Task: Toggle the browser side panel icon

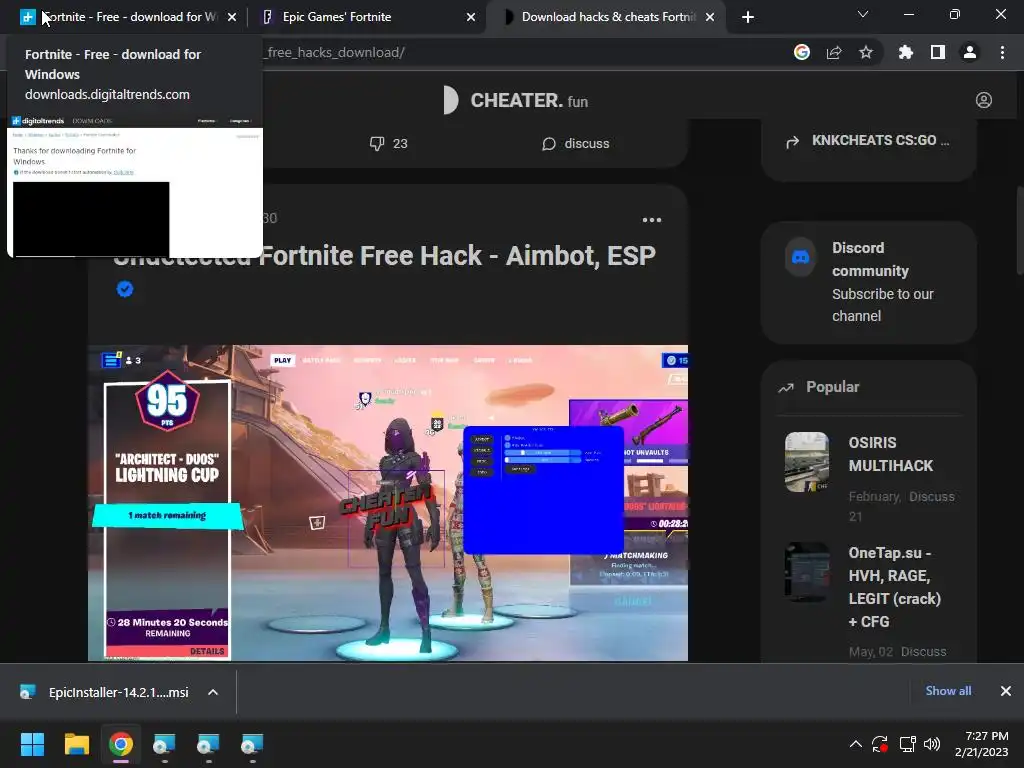Action: (938, 52)
